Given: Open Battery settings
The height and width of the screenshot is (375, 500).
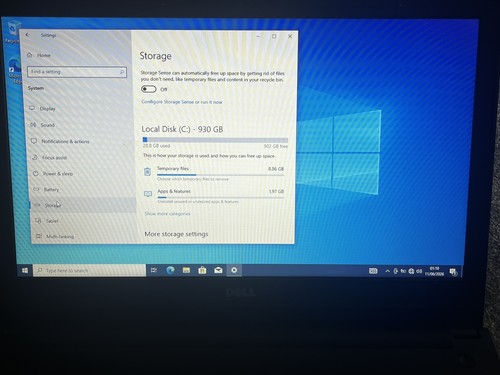Looking at the screenshot, I should (51, 189).
